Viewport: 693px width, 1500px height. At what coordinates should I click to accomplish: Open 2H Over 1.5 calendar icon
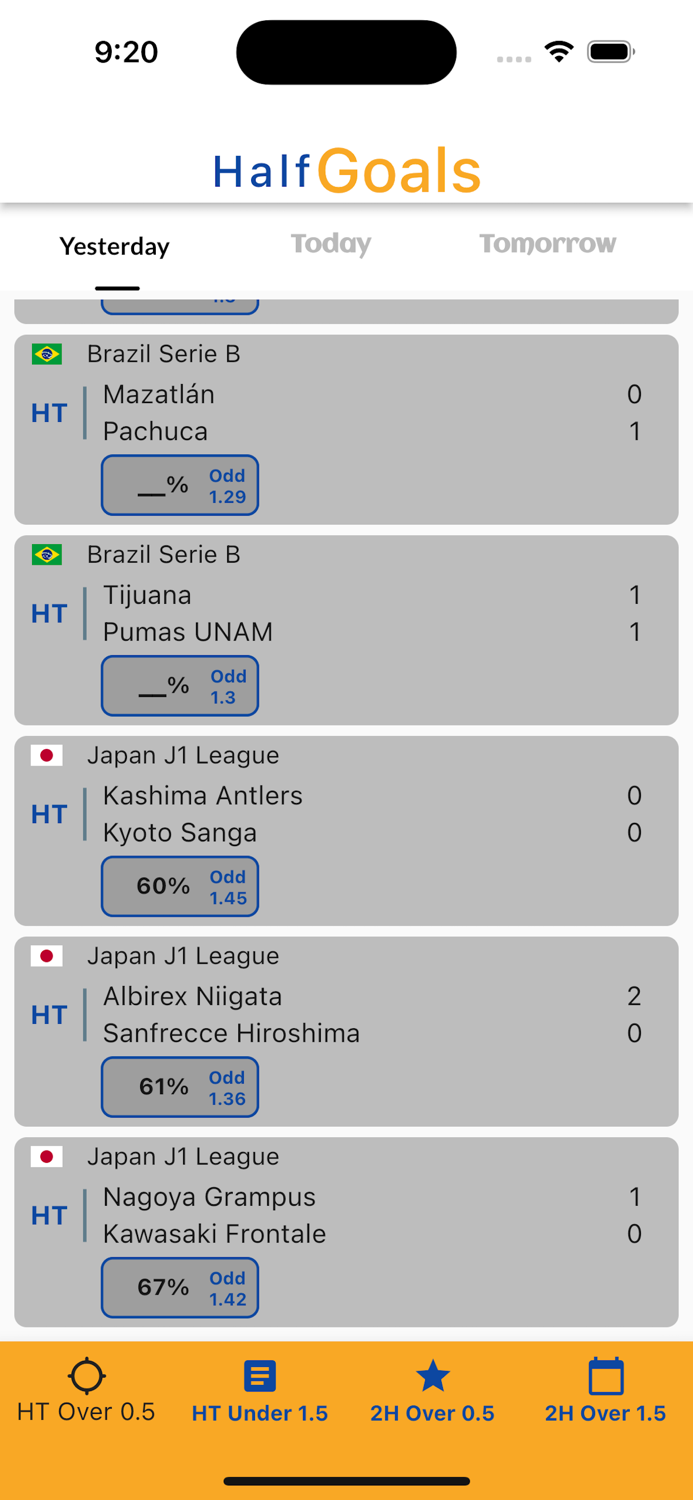(605, 1376)
